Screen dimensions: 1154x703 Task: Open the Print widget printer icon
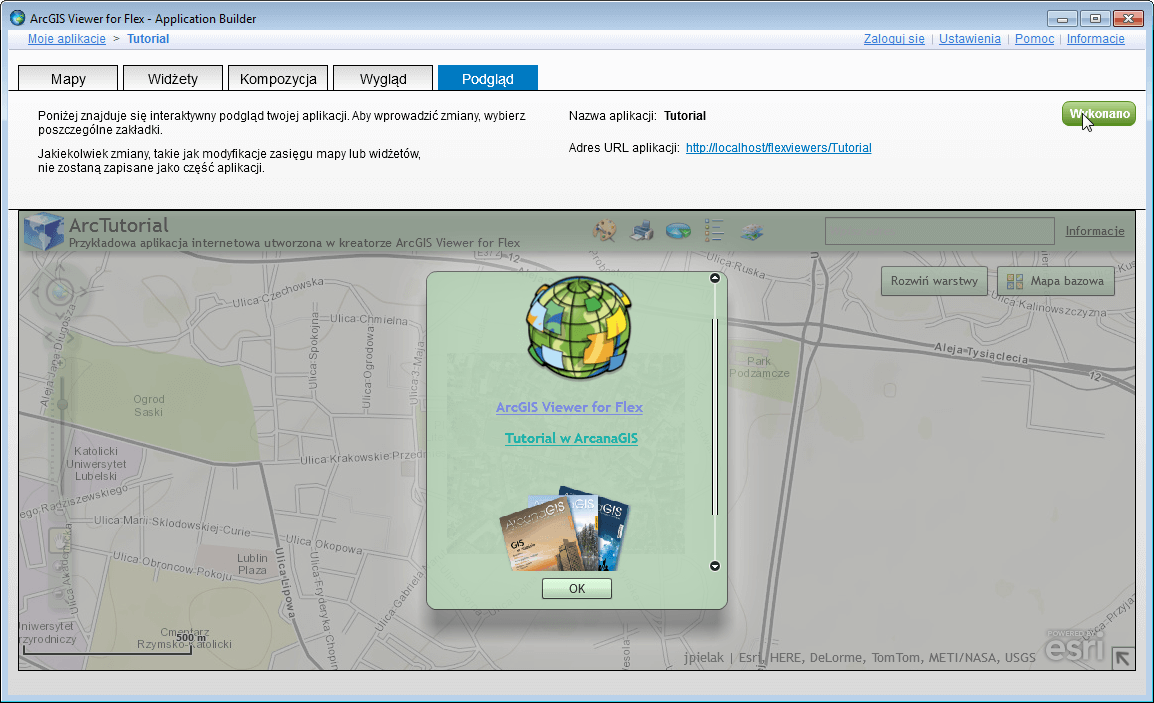pos(642,230)
